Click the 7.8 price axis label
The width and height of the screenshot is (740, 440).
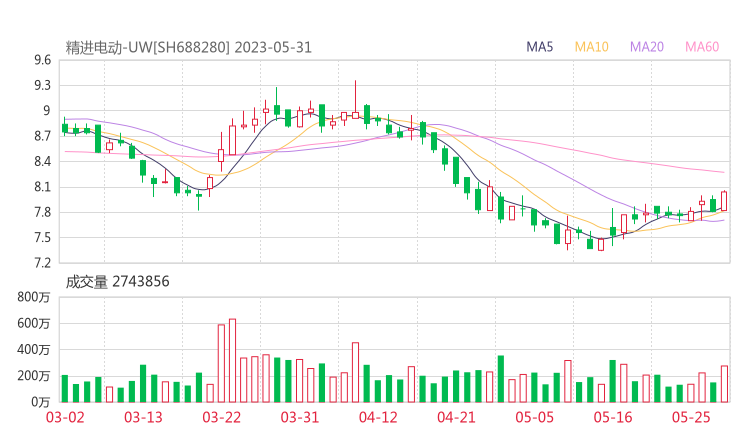pyautogui.click(x=42, y=212)
